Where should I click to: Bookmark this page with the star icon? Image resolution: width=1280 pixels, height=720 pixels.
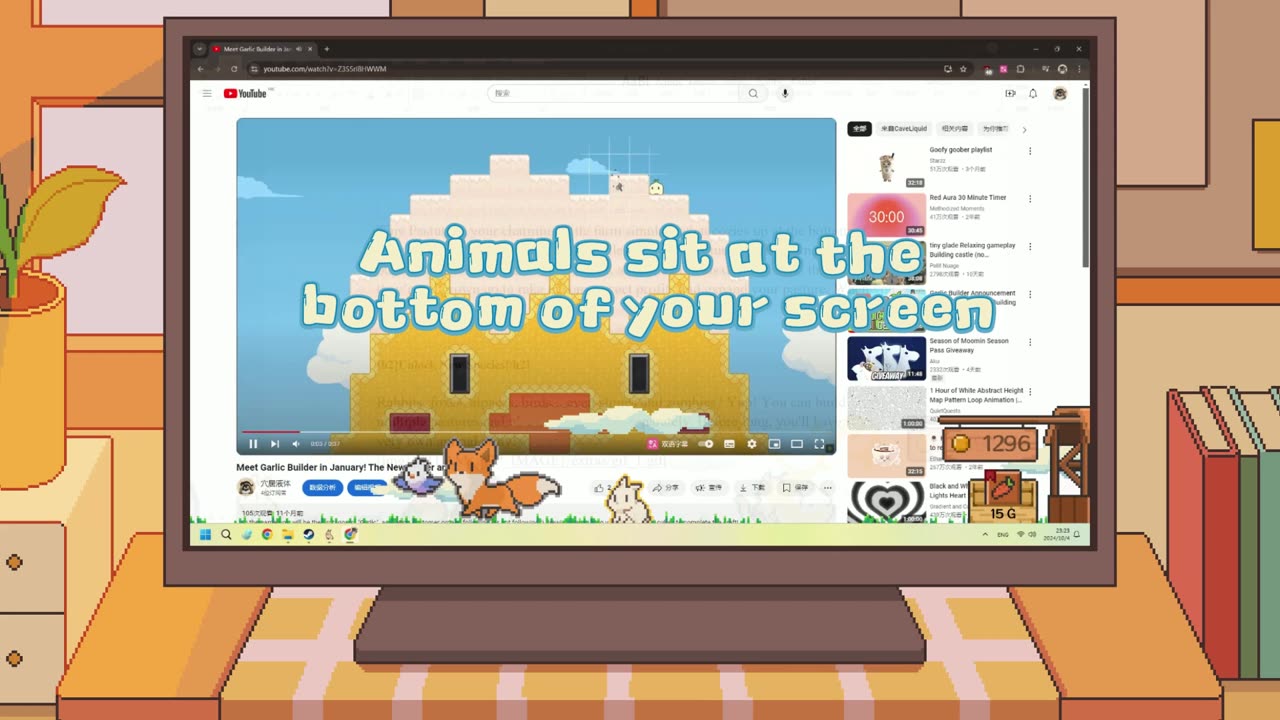point(963,69)
